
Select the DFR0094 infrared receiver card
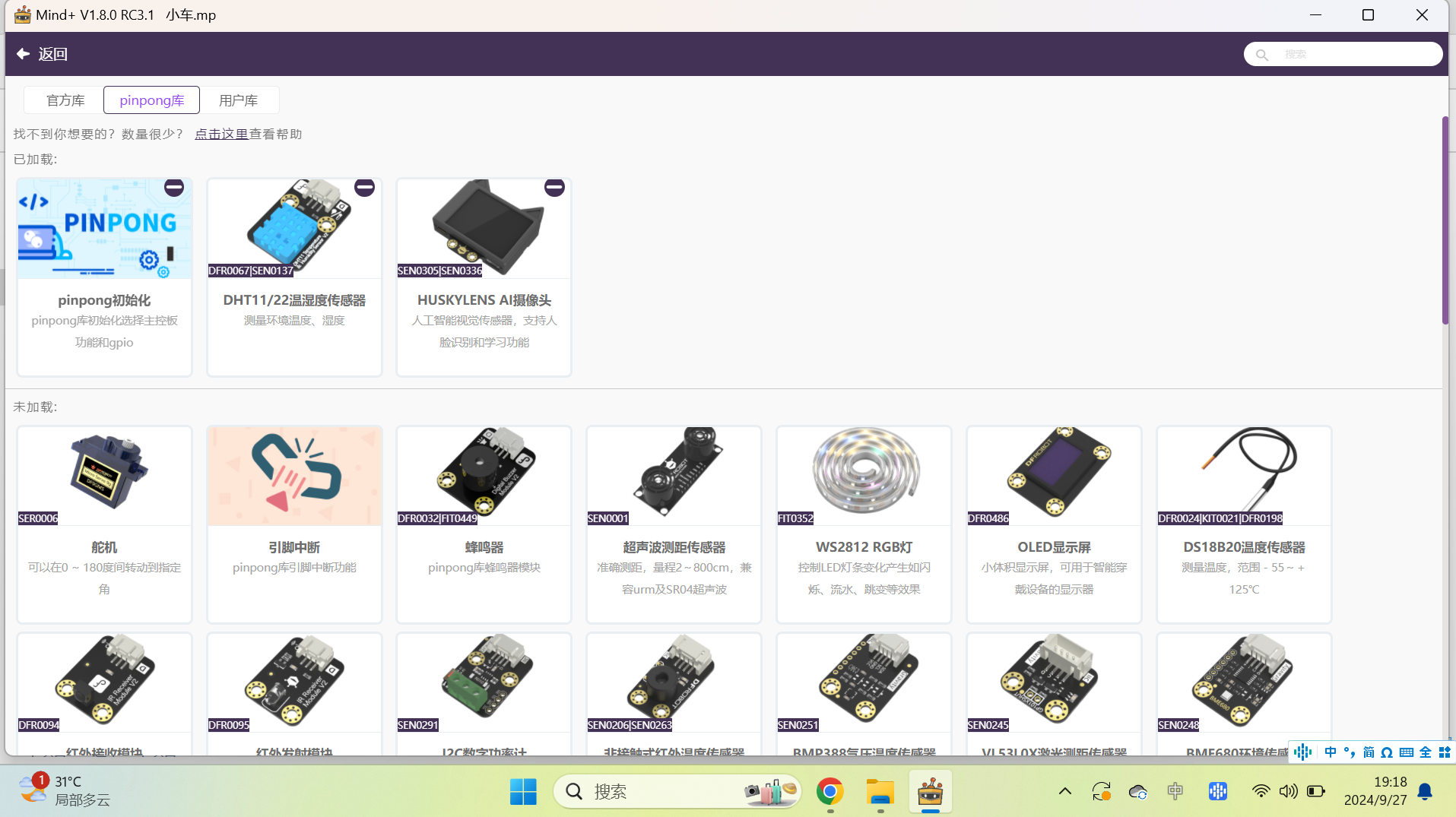click(x=104, y=694)
